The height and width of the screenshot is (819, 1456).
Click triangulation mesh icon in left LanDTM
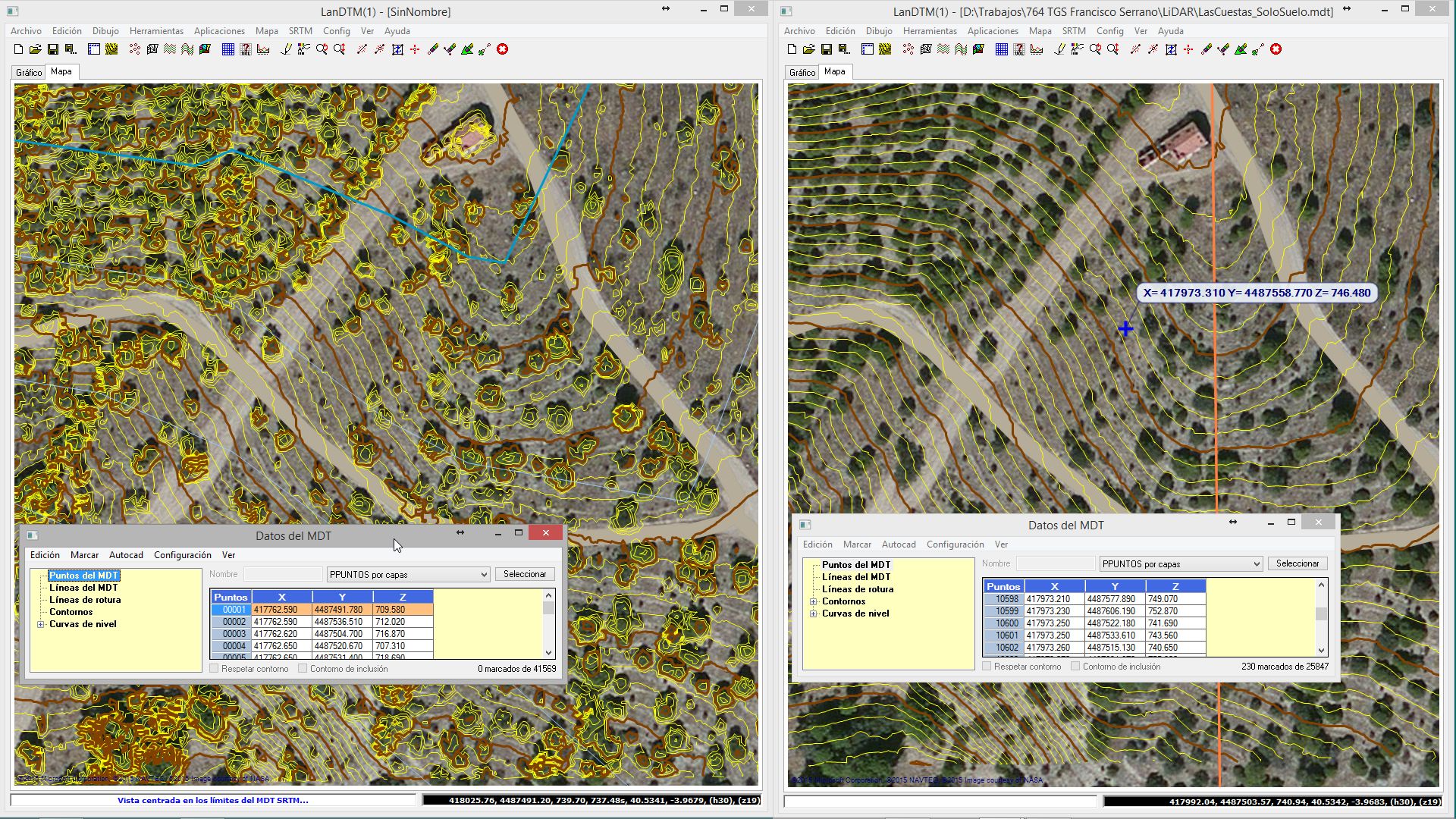point(152,49)
